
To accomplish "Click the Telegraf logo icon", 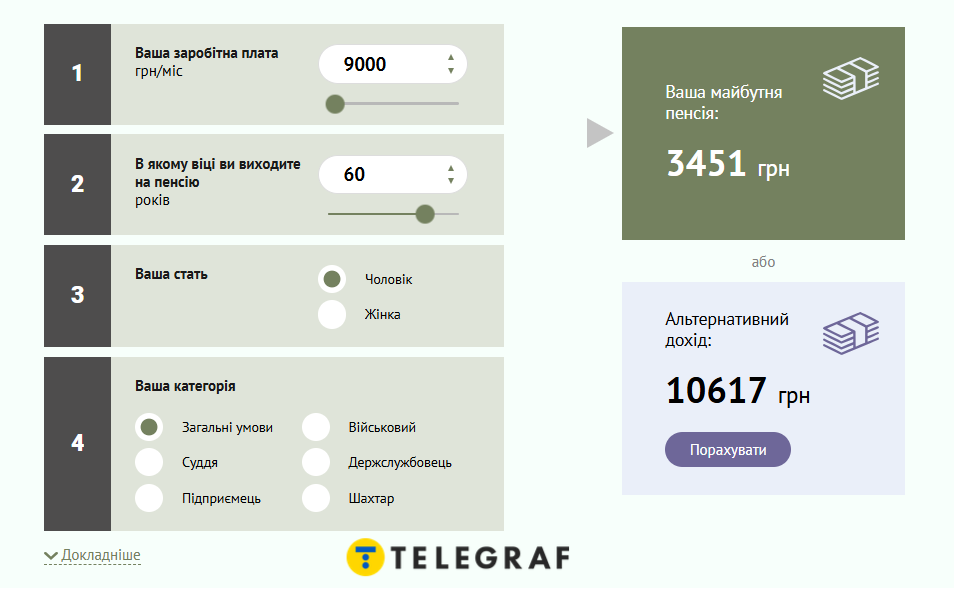I will pyautogui.click(x=365, y=557).
